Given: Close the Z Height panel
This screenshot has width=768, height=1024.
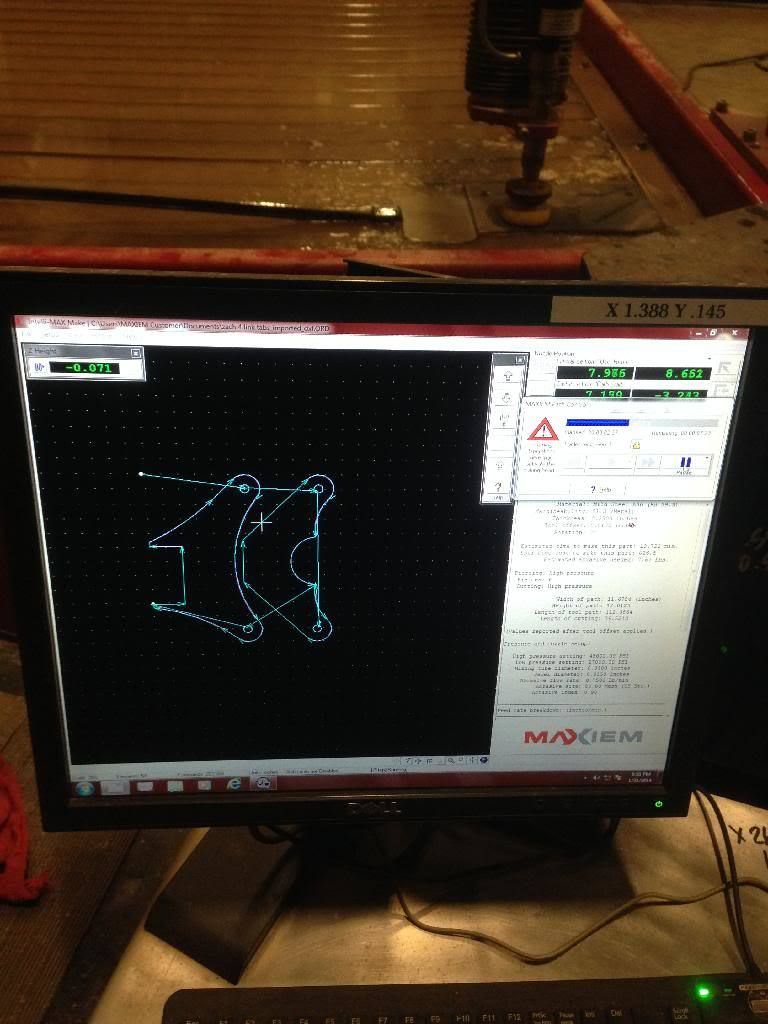Looking at the screenshot, I should (x=135, y=353).
